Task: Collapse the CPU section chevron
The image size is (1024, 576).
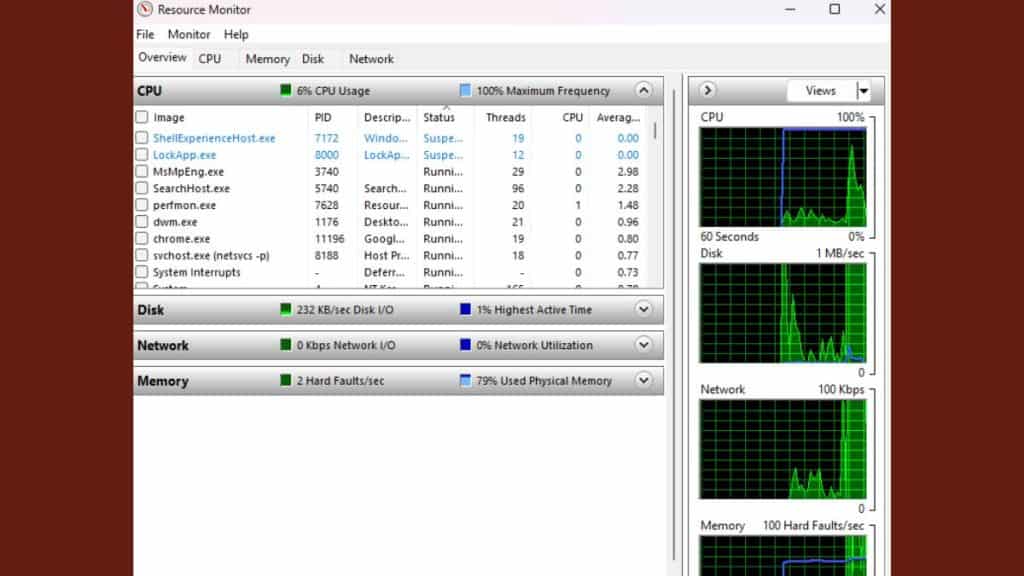Action: (643, 91)
